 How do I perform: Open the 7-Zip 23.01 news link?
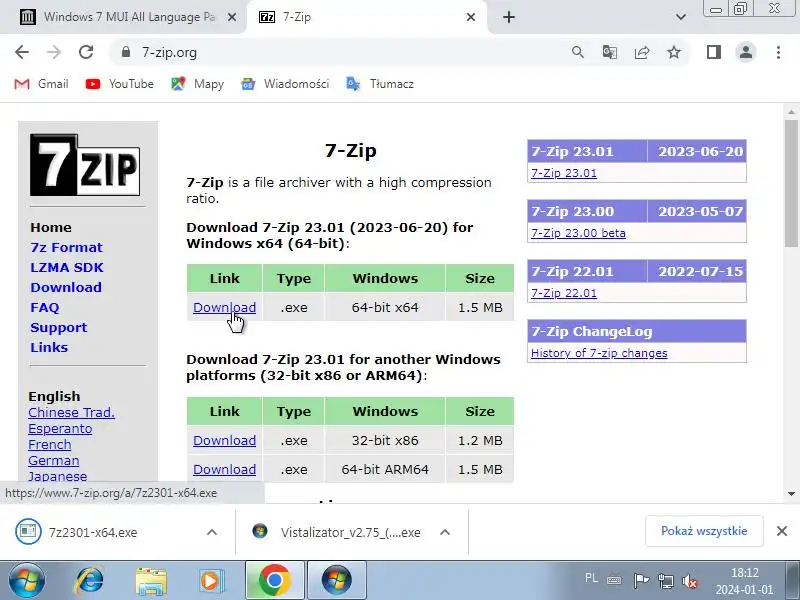(x=564, y=173)
